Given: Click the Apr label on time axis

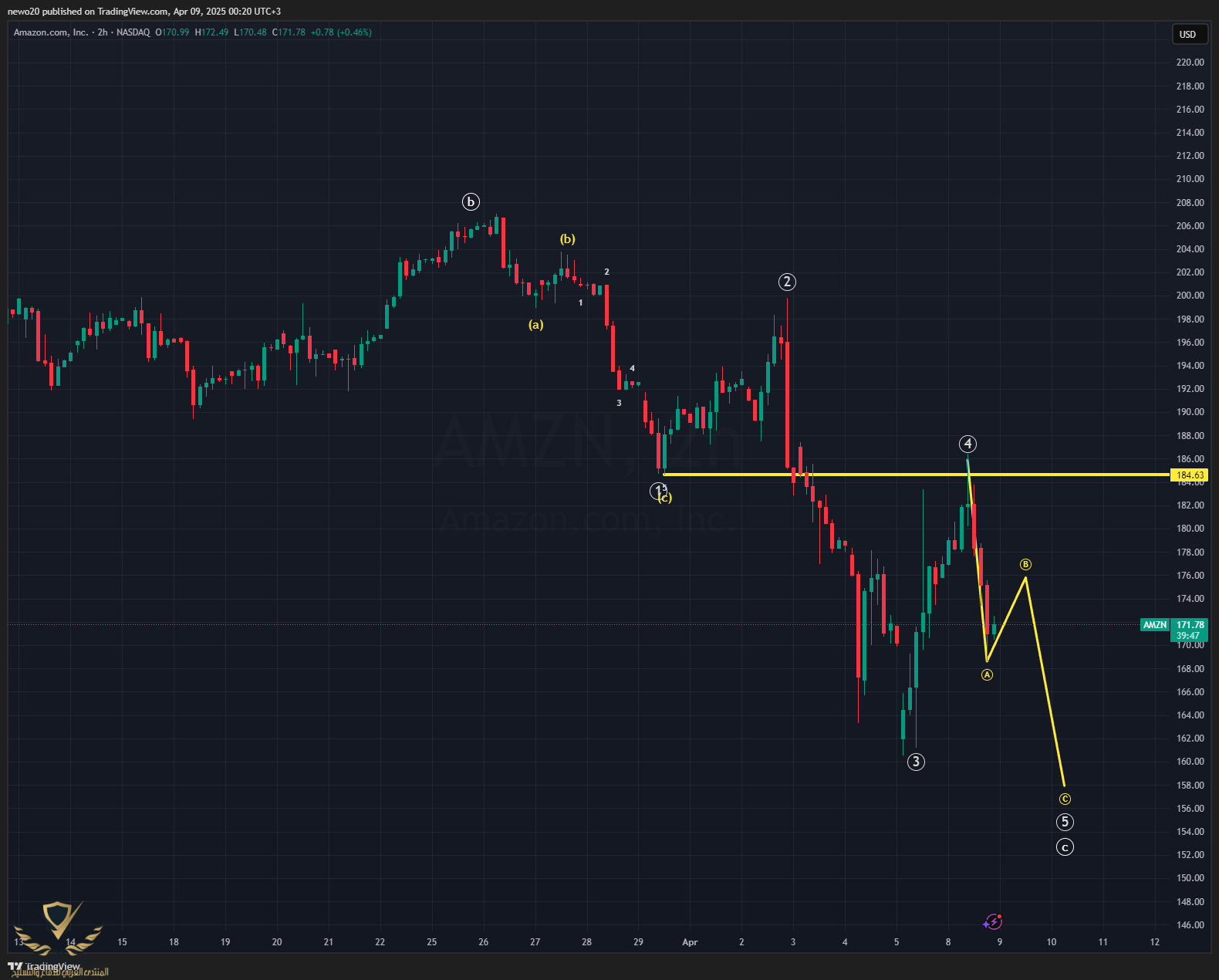Looking at the screenshot, I should tap(690, 942).
